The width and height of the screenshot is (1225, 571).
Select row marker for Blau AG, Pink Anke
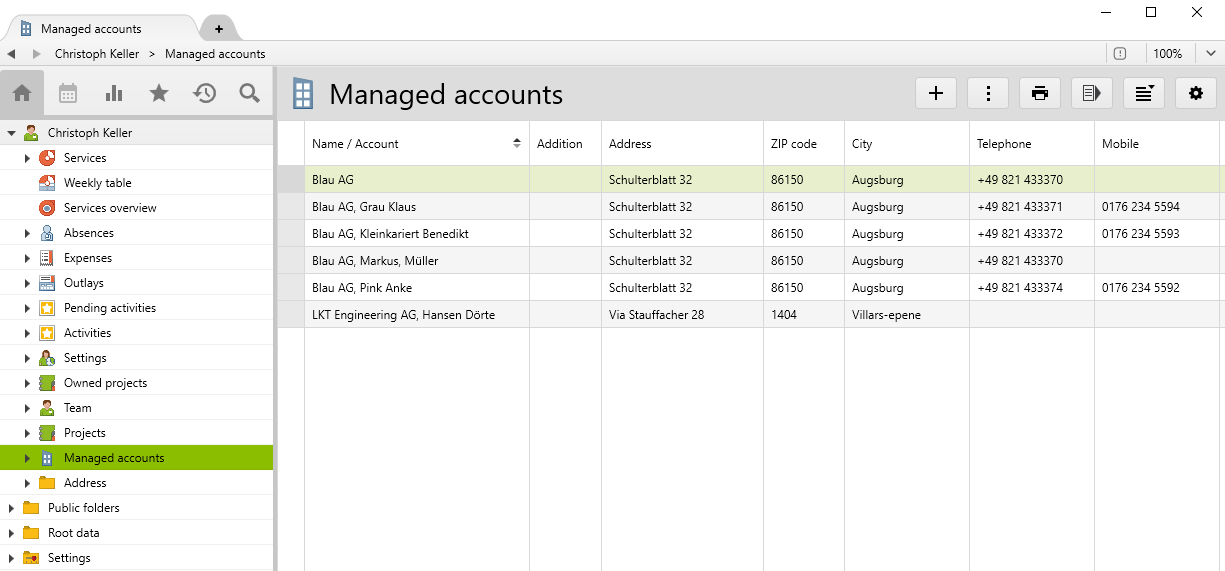(291, 288)
